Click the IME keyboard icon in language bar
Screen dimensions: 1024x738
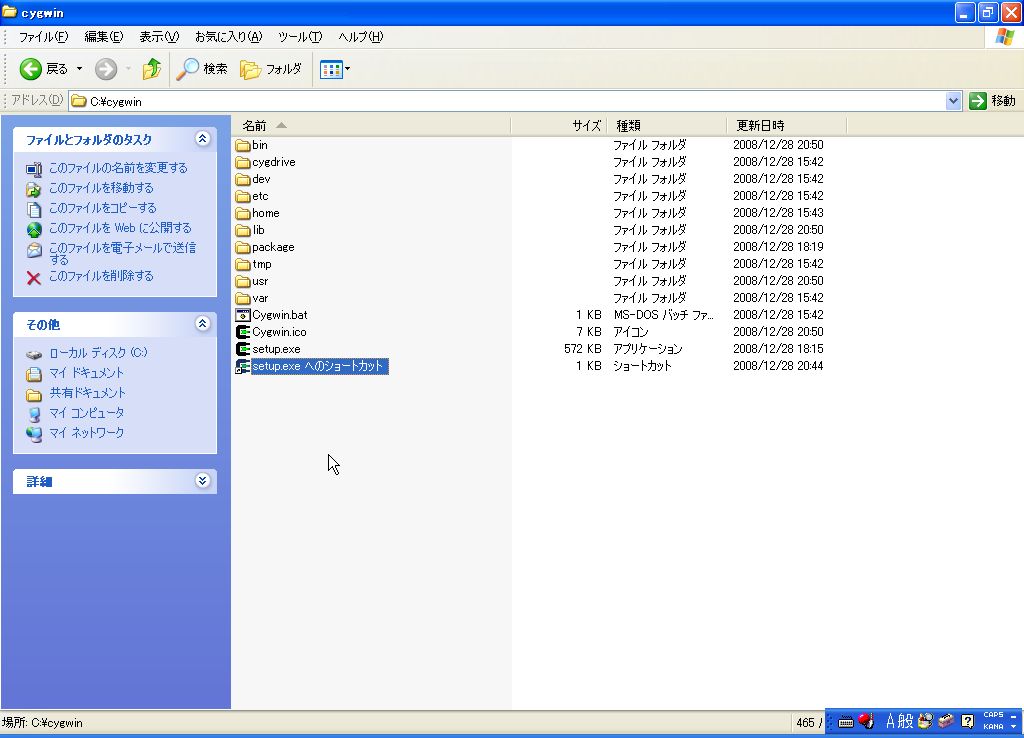(846, 722)
